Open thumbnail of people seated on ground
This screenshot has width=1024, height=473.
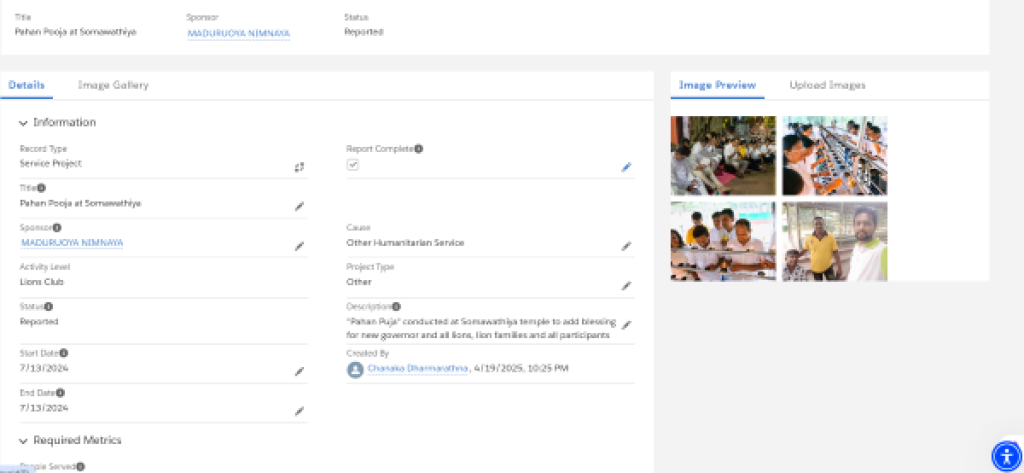[723, 155]
